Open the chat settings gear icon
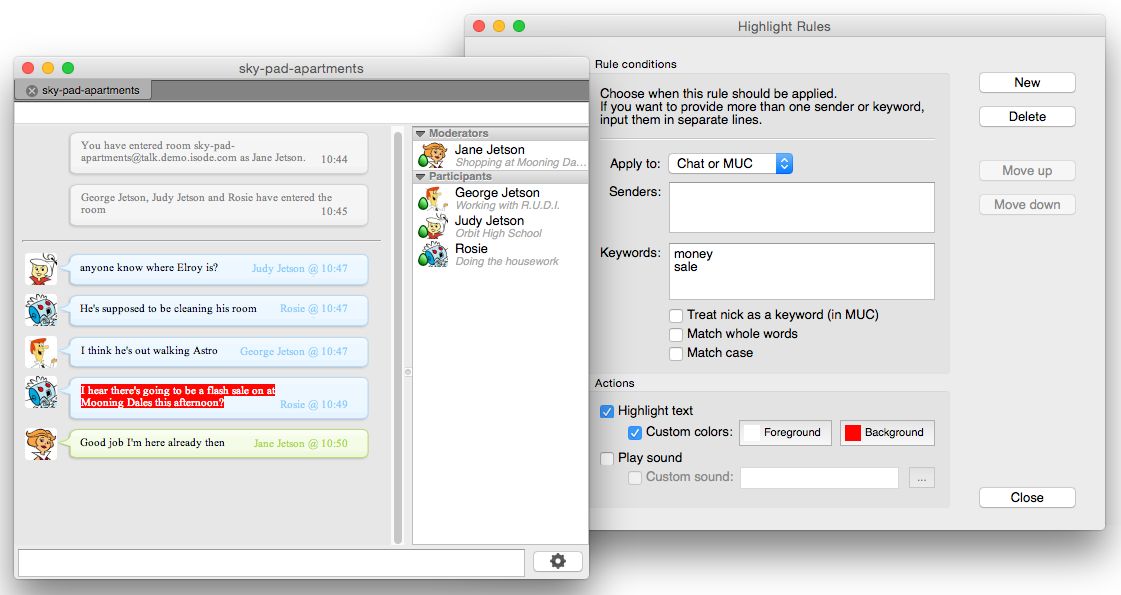This screenshot has height=595, width=1121. pos(557,561)
